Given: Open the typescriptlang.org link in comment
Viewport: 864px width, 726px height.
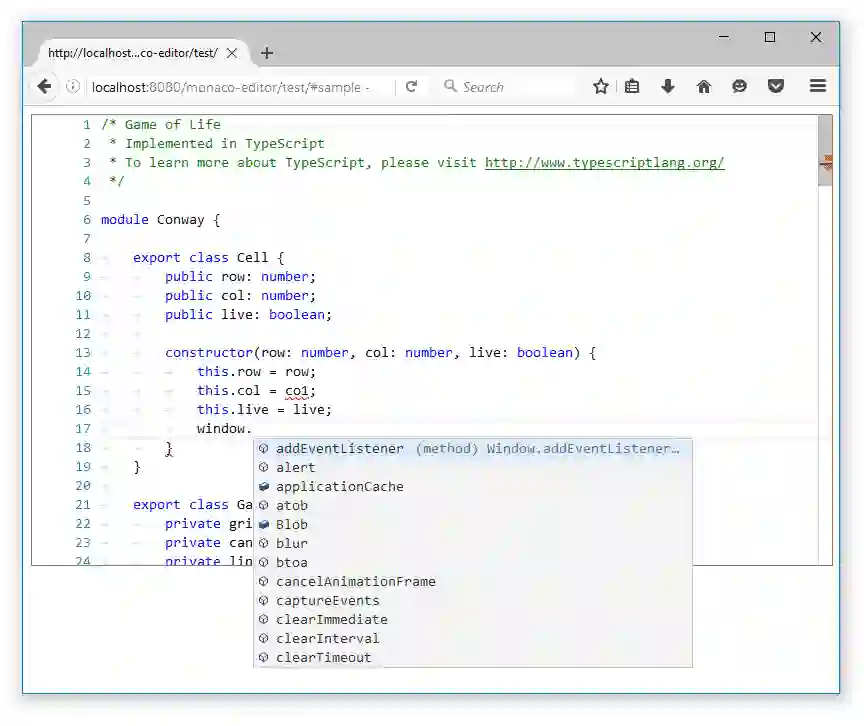Looking at the screenshot, I should pos(604,162).
